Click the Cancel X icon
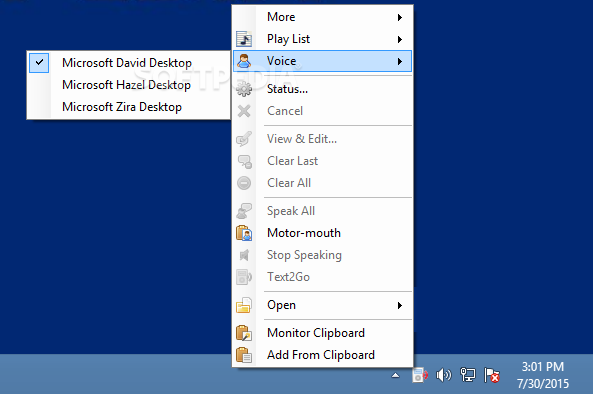 tap(244, 111)
